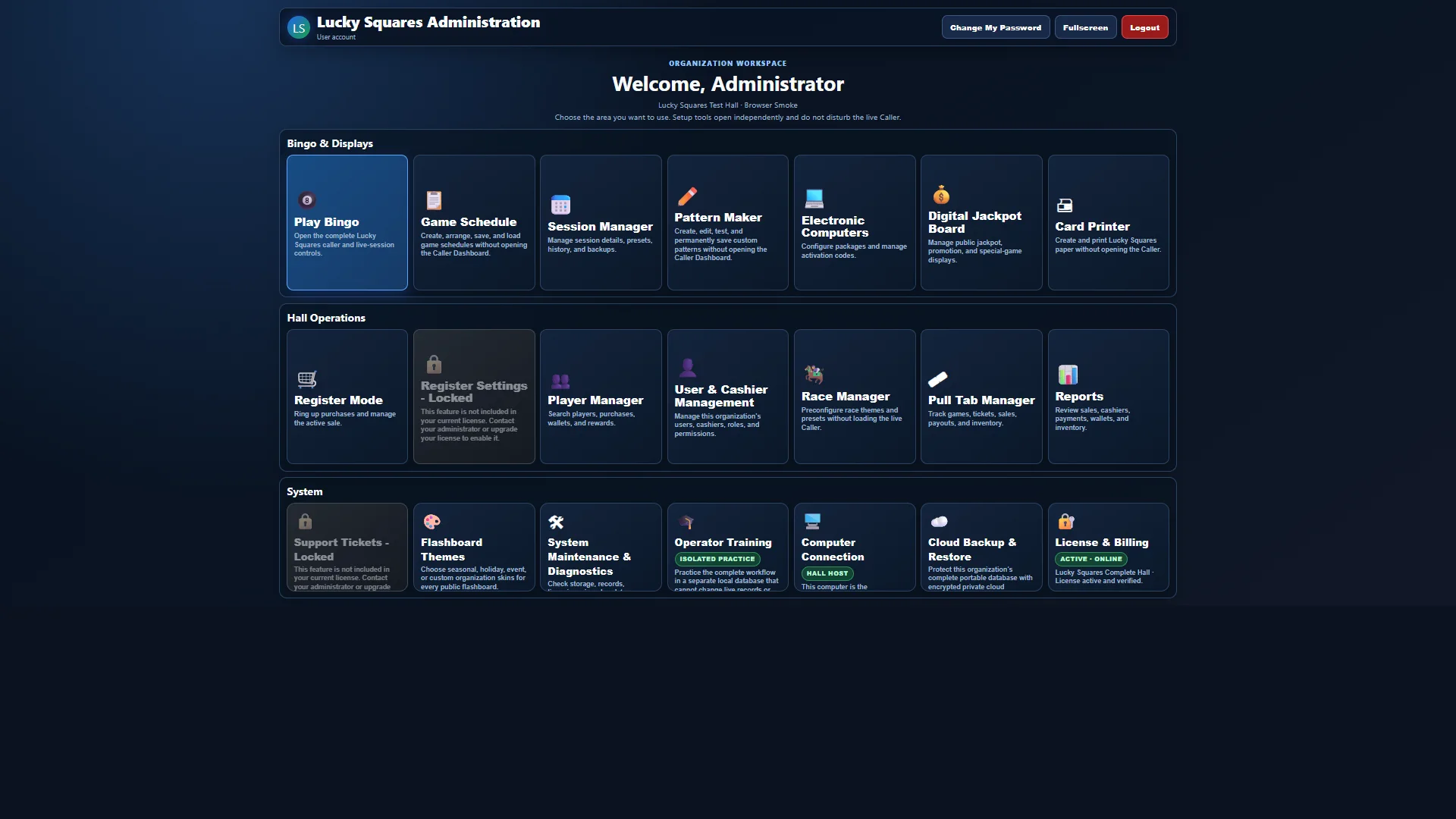
Task: Click the Logout button
Action: (1144, 27)
